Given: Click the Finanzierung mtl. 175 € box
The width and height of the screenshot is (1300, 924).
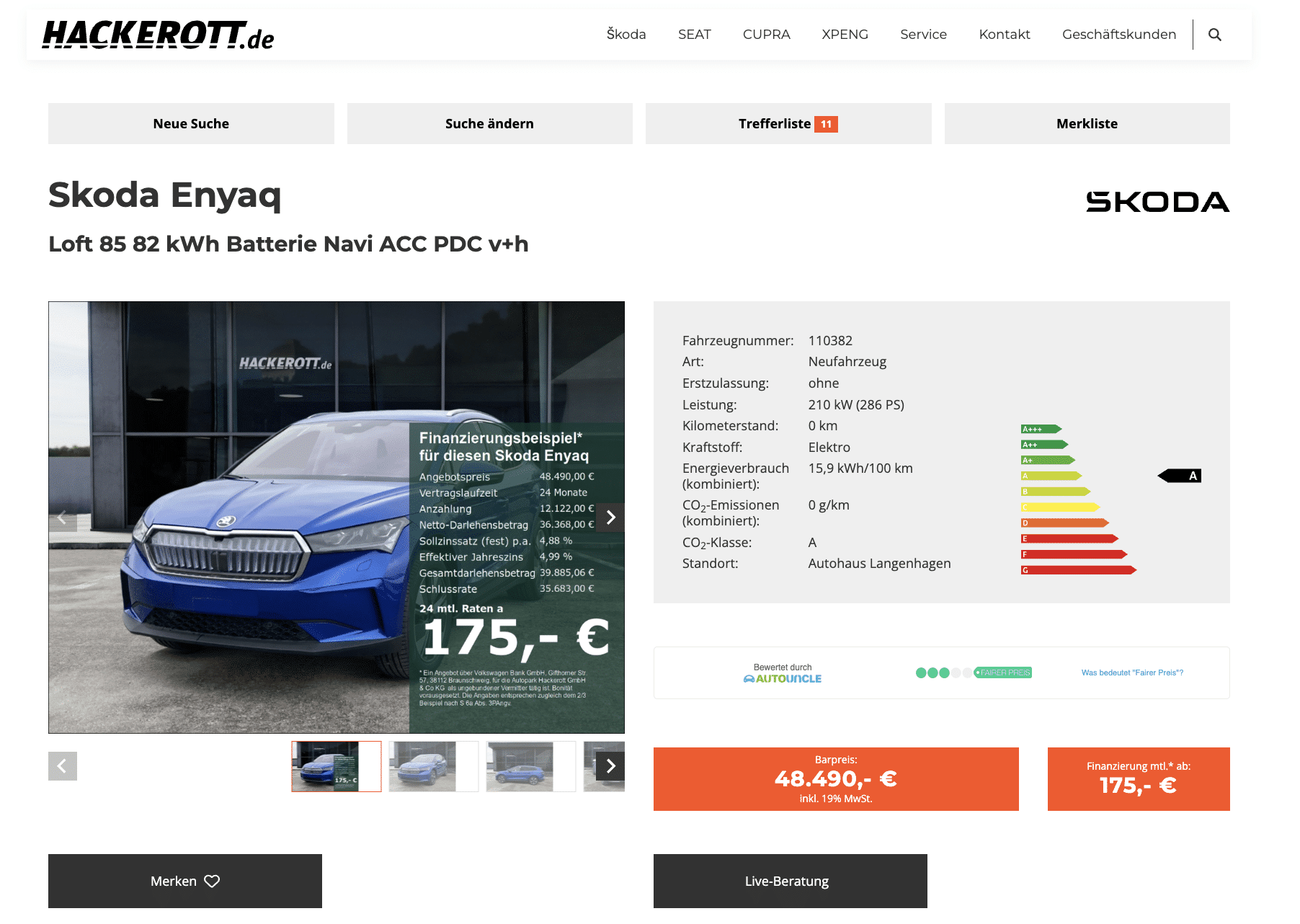Looking at the screenshot, I should (1139, 779).
